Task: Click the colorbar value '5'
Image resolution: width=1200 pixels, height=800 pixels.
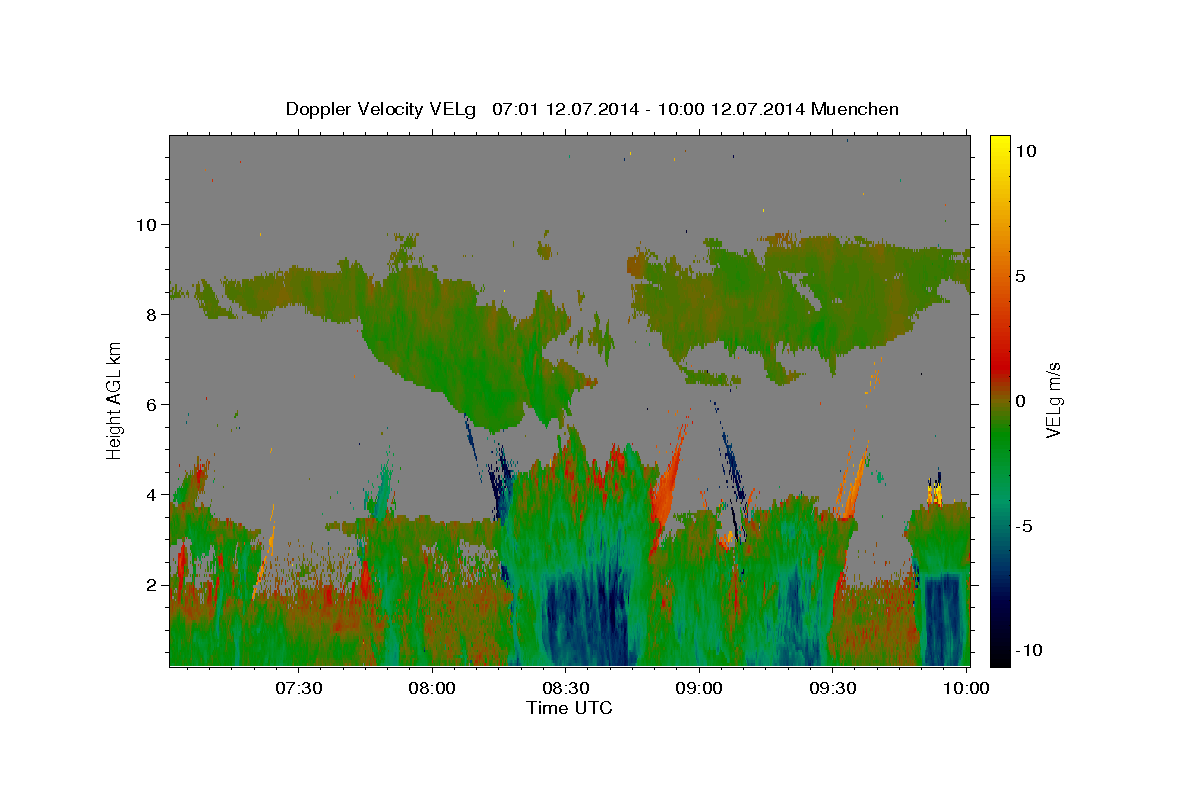Action: (1021, 276)
